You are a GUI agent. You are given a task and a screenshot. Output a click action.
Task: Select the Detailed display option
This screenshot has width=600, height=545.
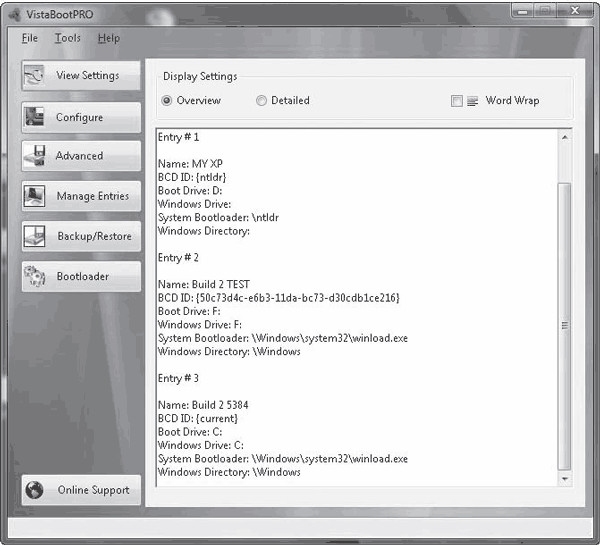pos(262,101)
